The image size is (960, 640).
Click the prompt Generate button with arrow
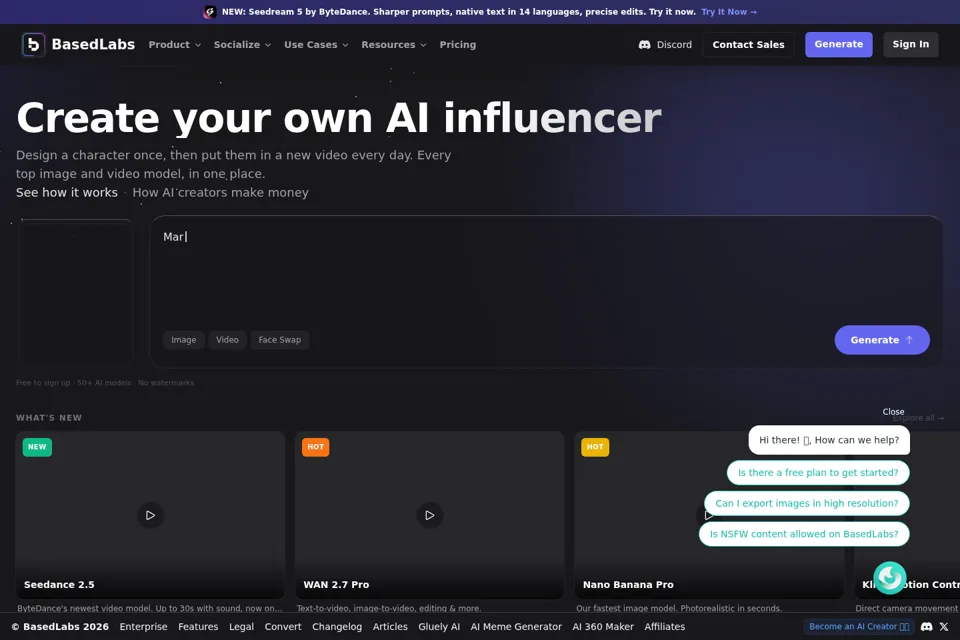coord(882,340)
